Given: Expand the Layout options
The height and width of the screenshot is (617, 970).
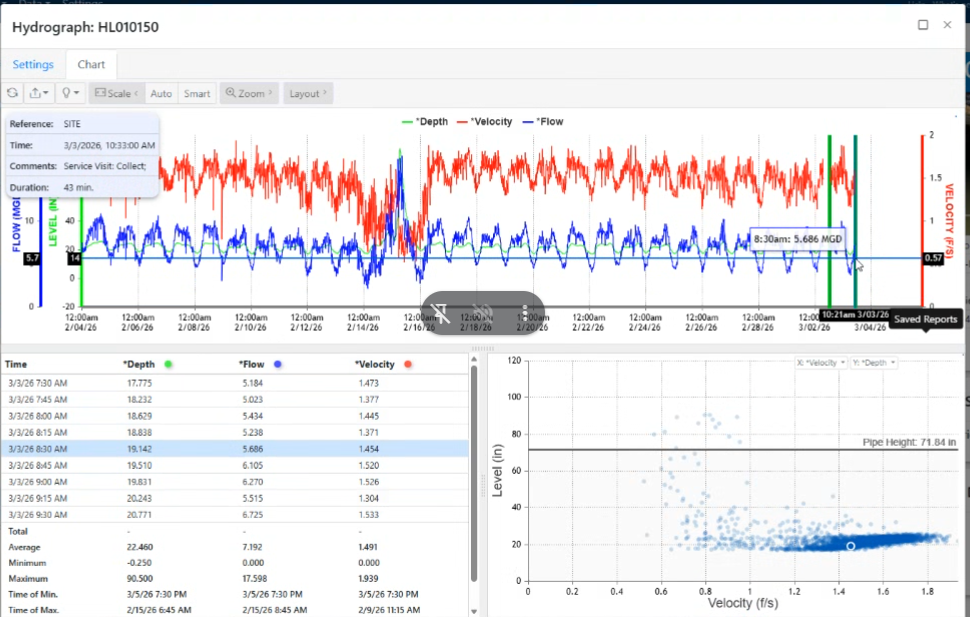Looking at the screenshot, I should [307, 93].
